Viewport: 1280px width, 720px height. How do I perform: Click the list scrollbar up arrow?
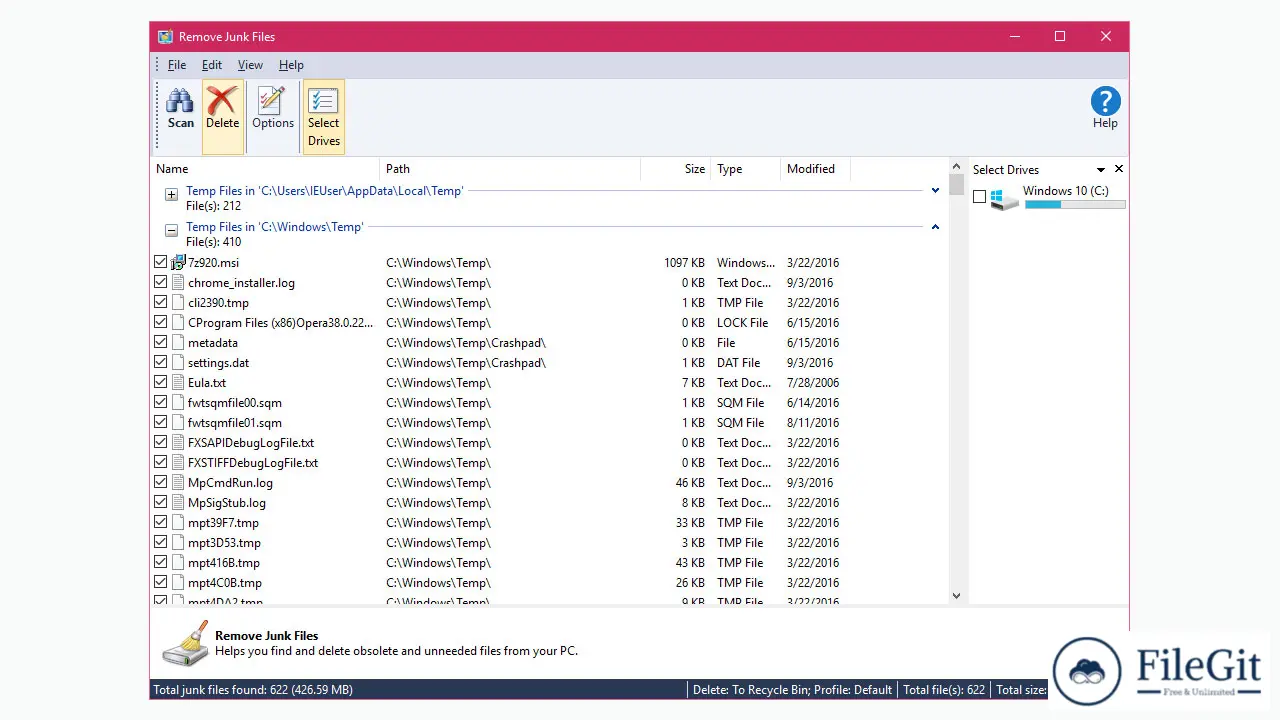956,165
